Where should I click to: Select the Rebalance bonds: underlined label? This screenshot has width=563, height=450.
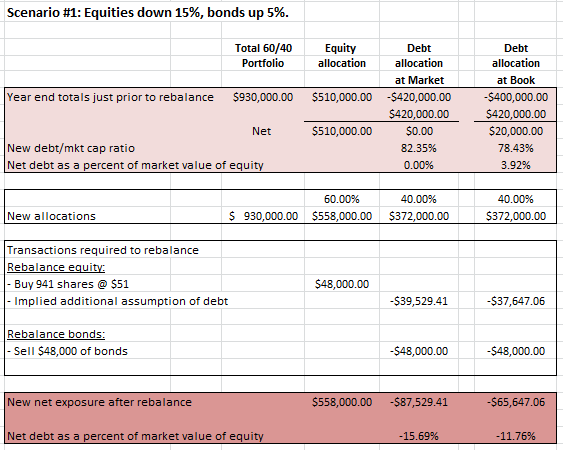pos(56,334)
